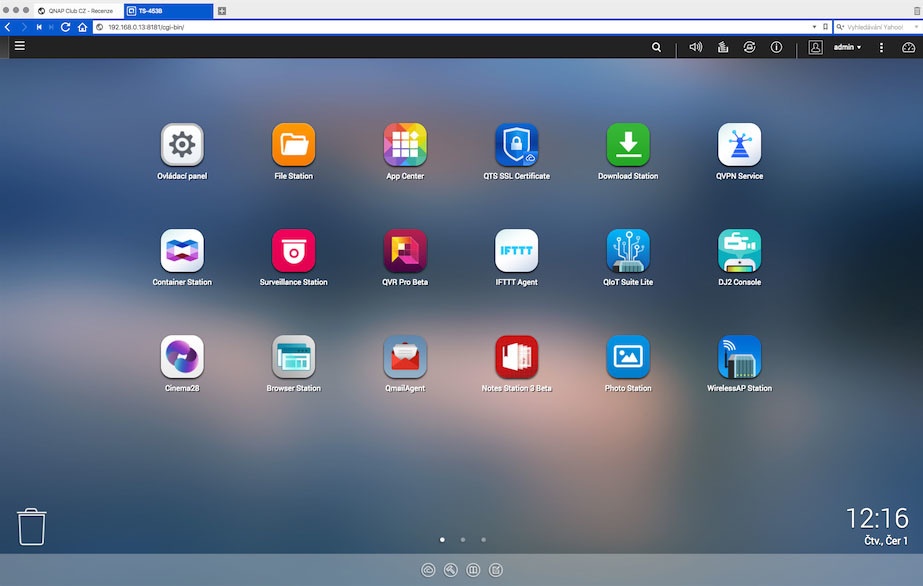This screenshot has height=586, width=923.
Task: Click the search magnifier in QTS toolbar
Action: coord(656,47)
